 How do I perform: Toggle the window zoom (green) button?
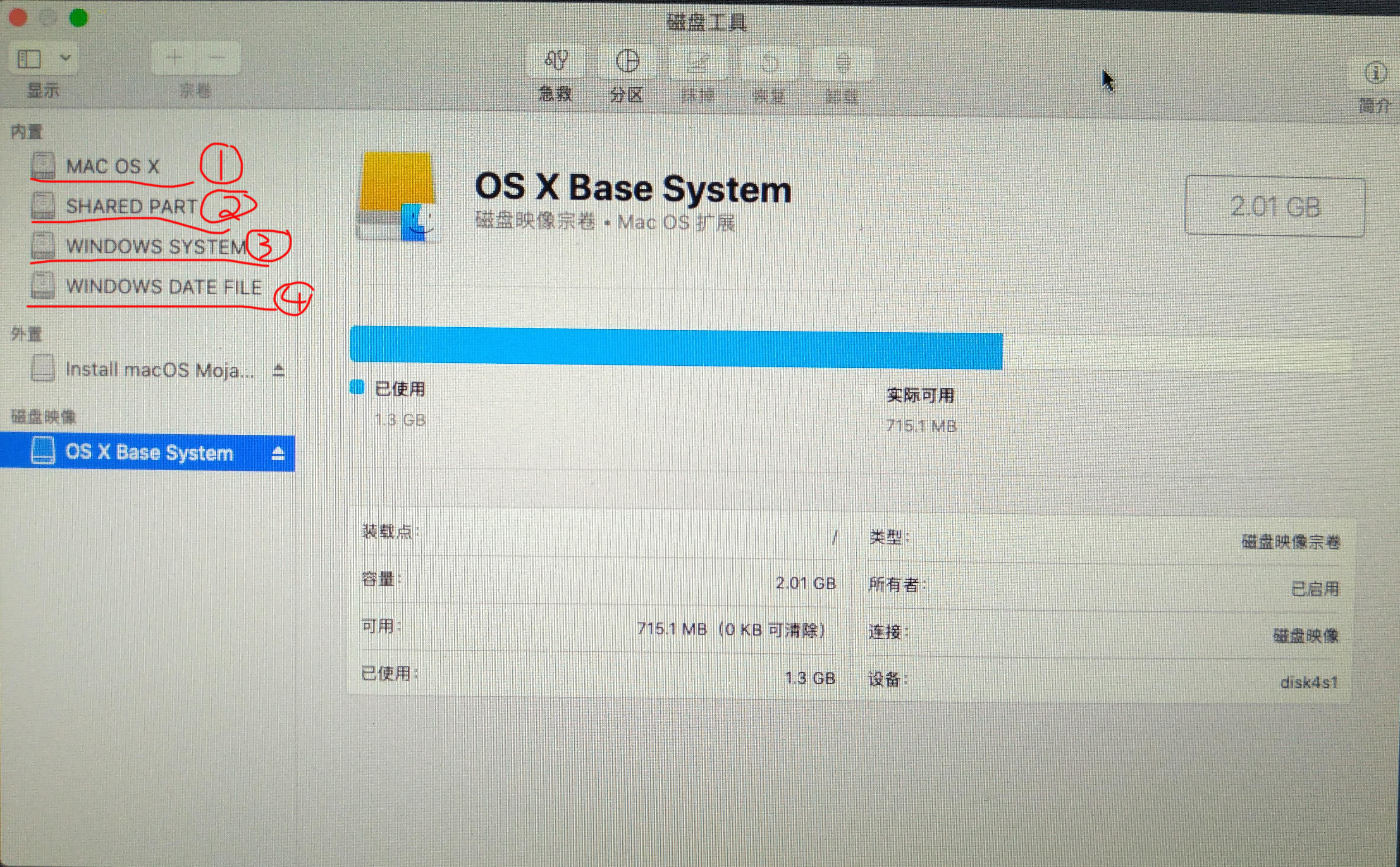tap(79, 18)
